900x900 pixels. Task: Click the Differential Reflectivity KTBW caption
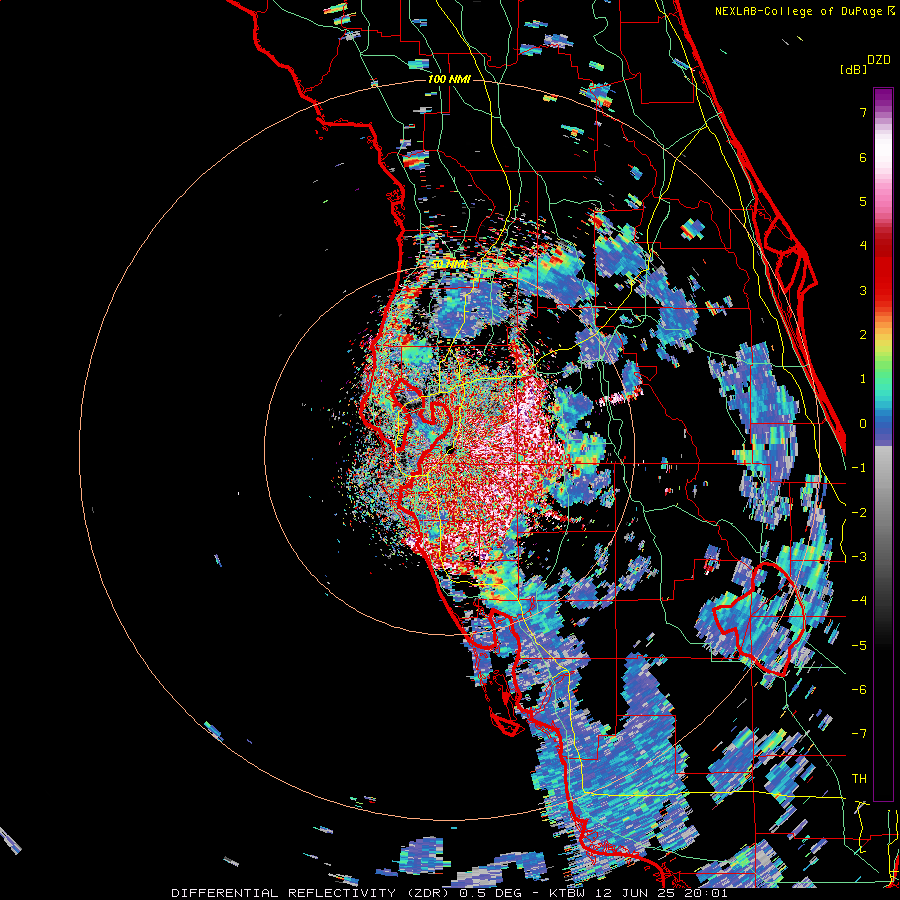(449, 893)
